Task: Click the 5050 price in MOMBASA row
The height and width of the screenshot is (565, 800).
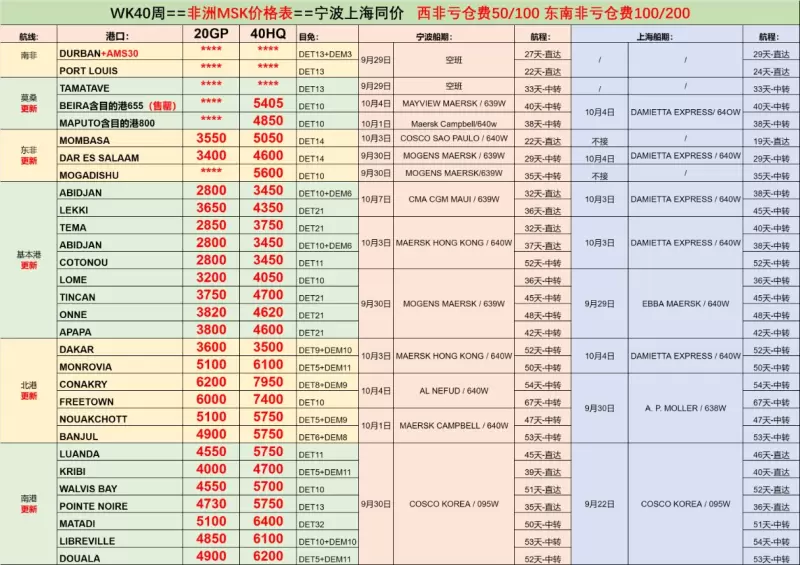Action: pos(268,138)
